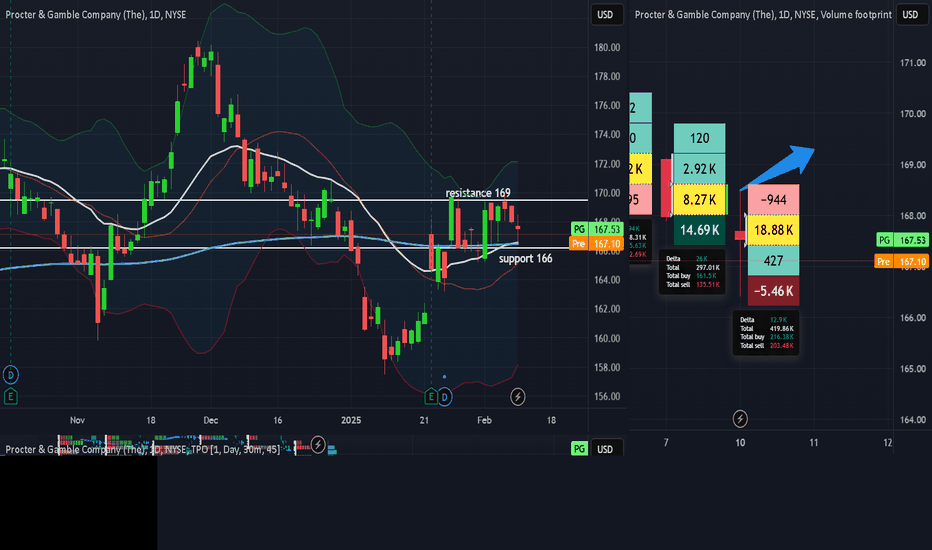Click the PG symbol tag in TPO panel

579,449
